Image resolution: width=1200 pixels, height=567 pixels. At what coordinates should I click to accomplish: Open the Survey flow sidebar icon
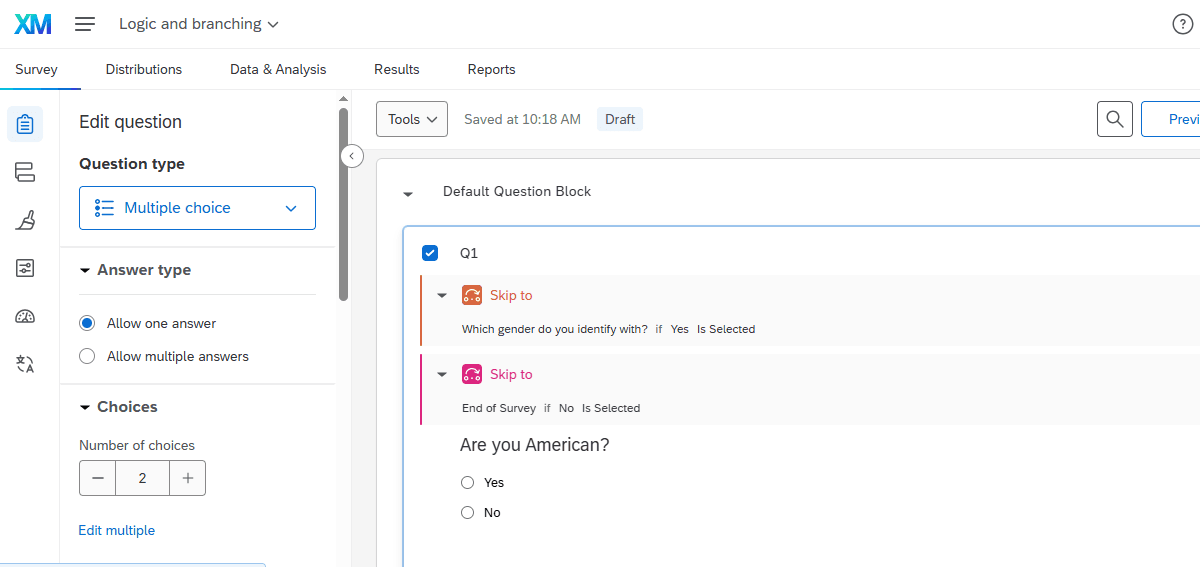pos(25,172)
